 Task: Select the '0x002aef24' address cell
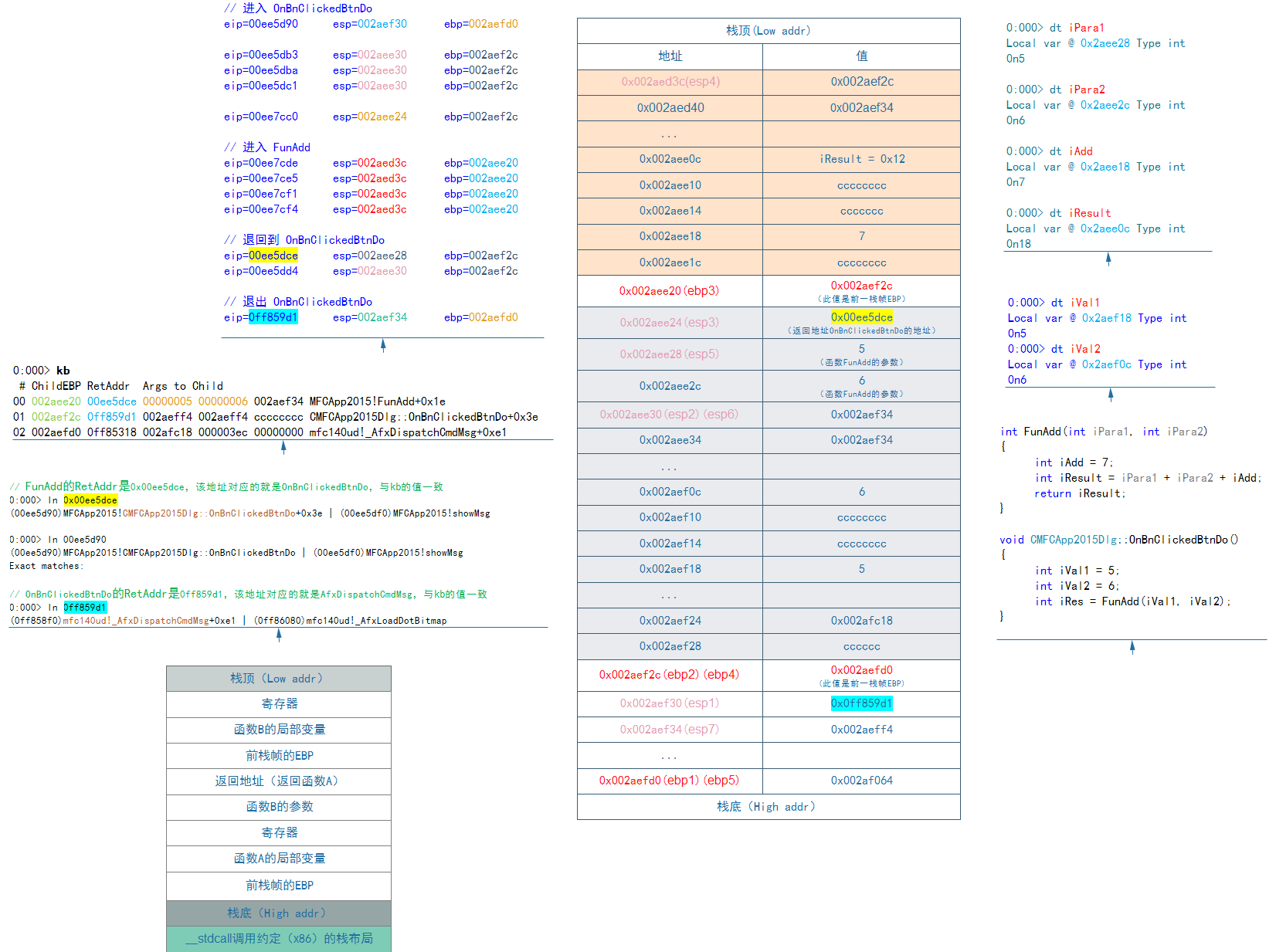coord(670,621)
